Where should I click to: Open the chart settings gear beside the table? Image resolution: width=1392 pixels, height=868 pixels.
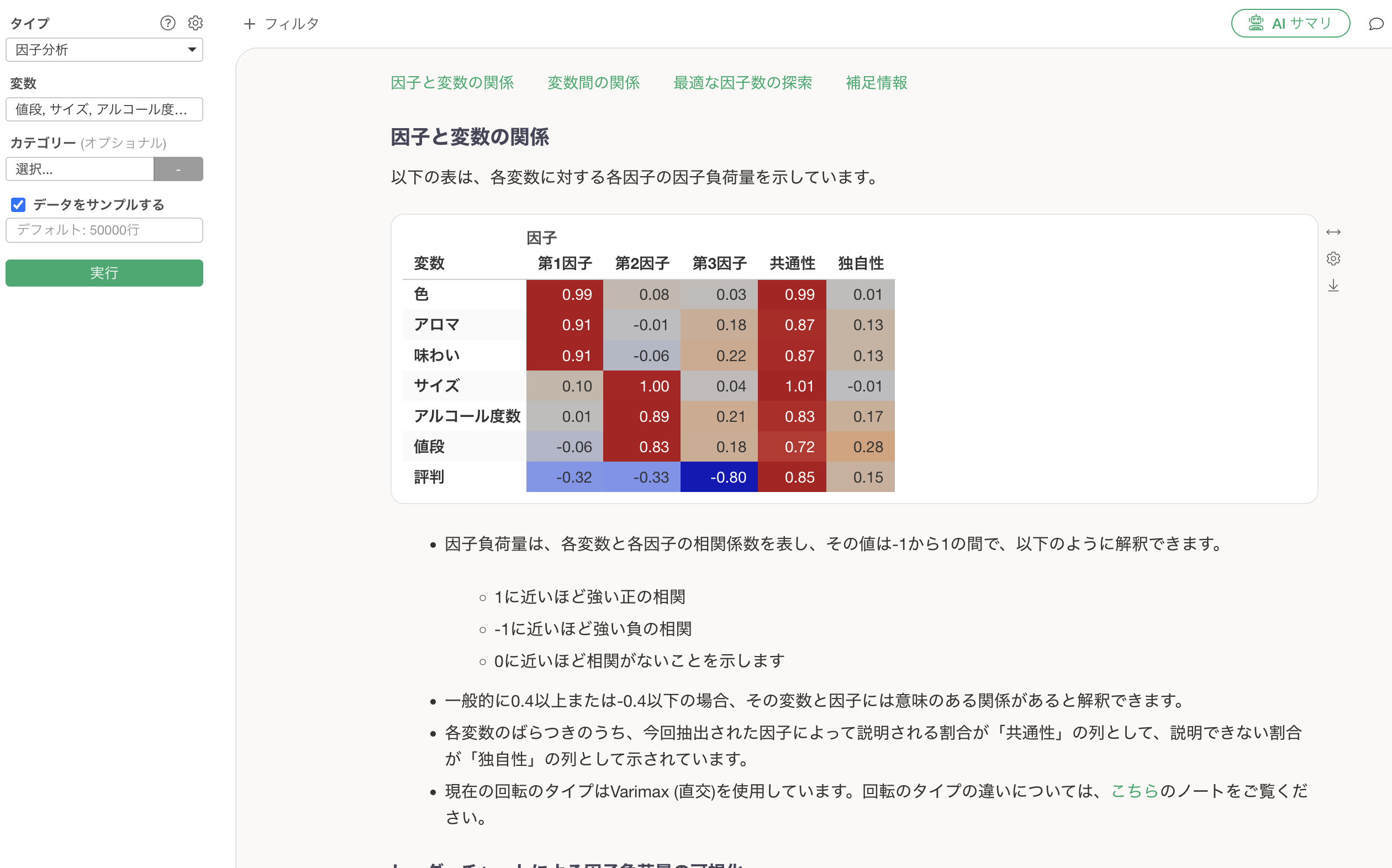pos(1333,258)
